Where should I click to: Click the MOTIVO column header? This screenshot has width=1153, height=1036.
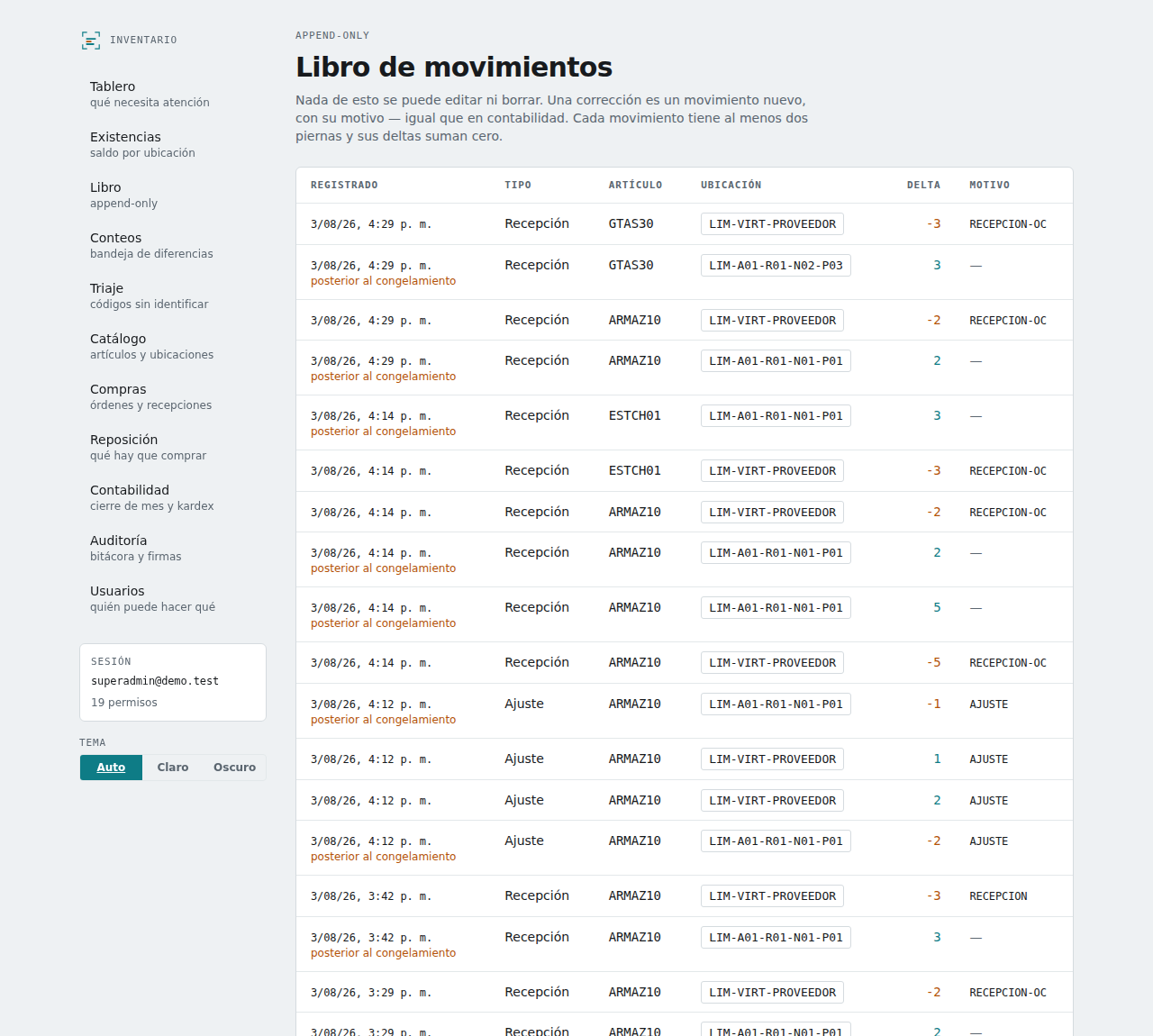click(989, 186)
